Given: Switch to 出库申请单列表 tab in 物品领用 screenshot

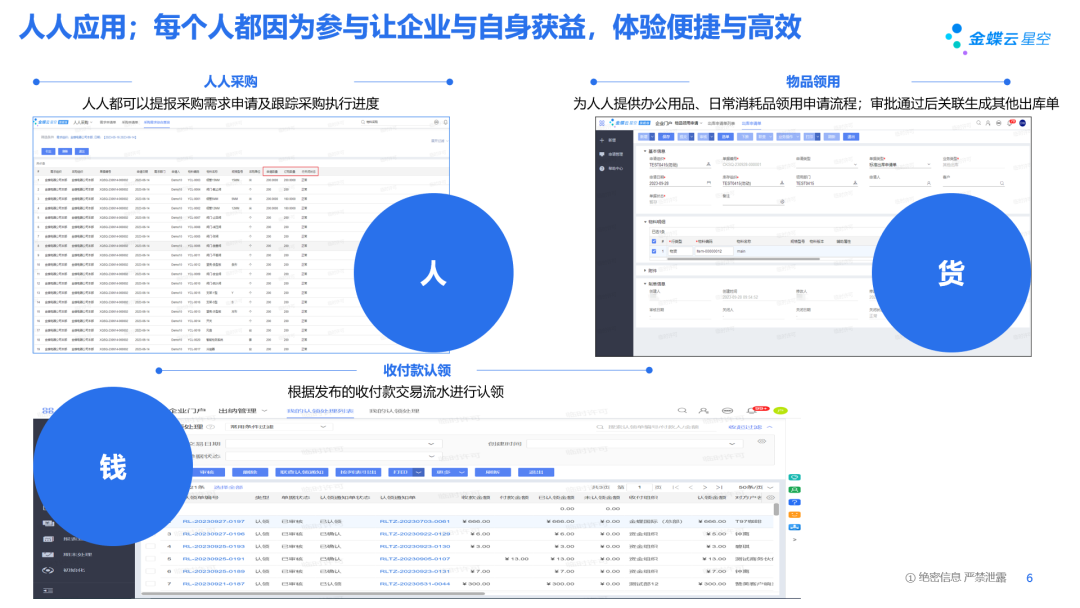Looking at the screenshot, I should click(721, 123).
